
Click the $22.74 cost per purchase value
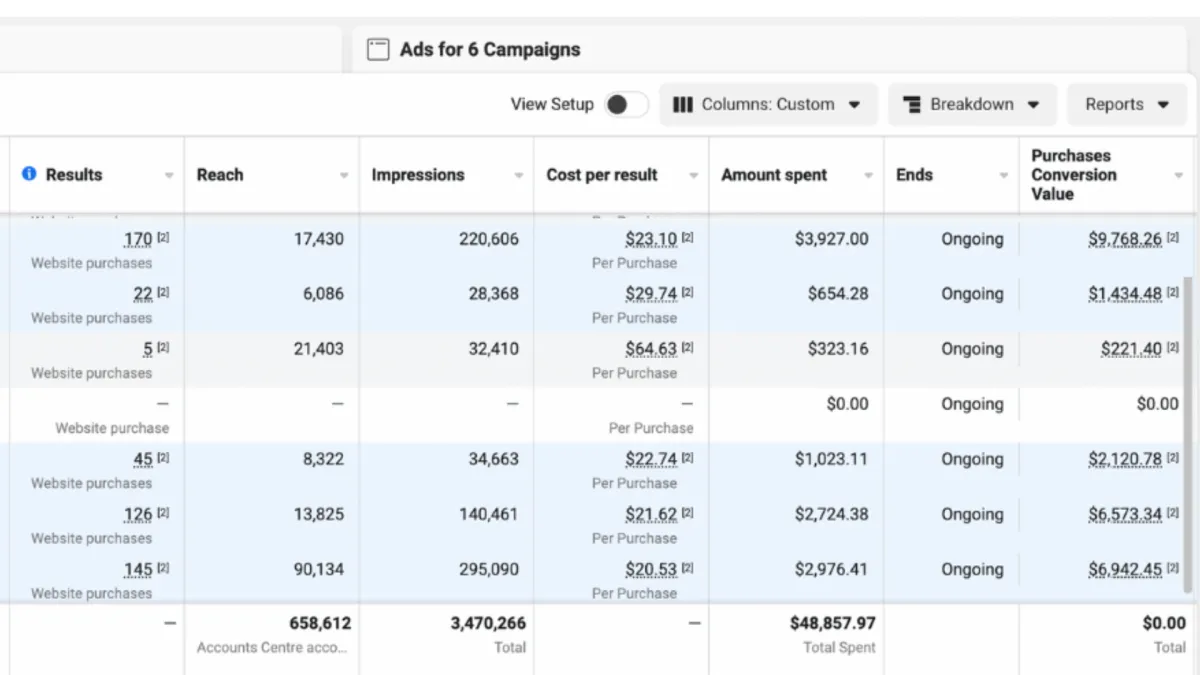651,459
